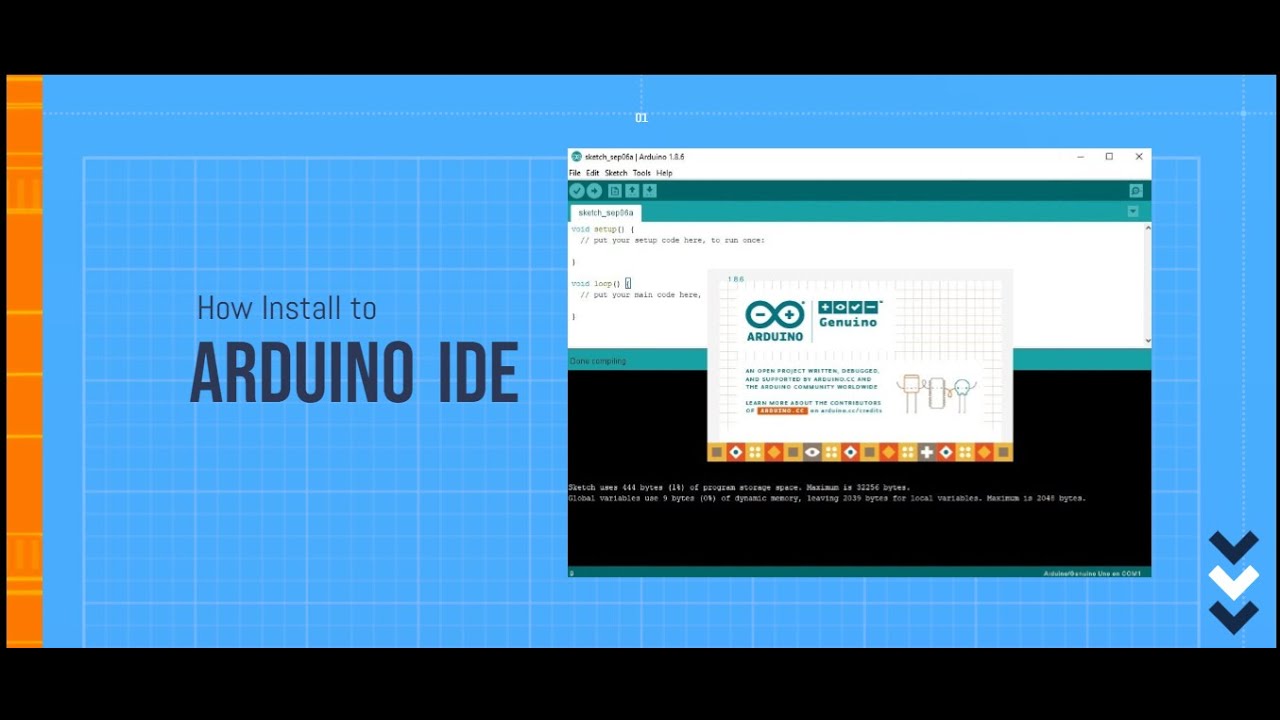1280x720 pixels.
Task: Open the Tools menu
Action: coord(642,173)
